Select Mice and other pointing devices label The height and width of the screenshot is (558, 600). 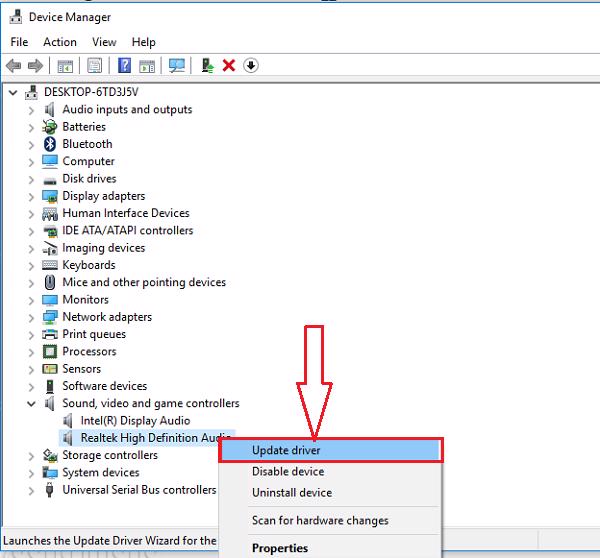144,282
